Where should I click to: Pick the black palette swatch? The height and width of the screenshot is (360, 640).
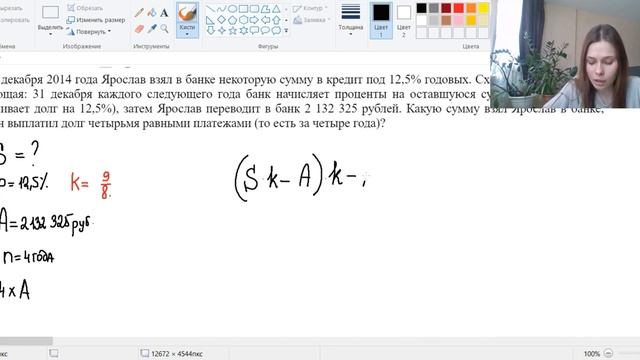click(x=422, y=8)
